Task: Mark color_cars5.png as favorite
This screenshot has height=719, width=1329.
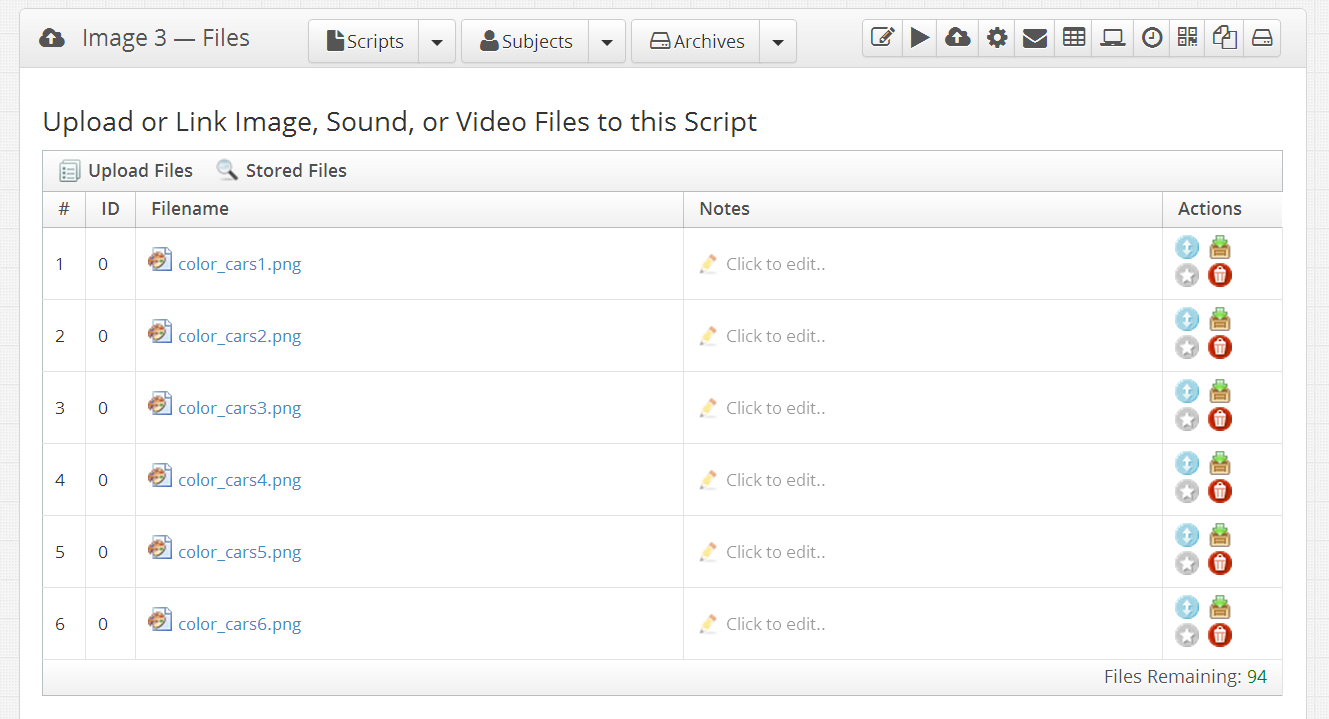Action: pyautogui.click(x=1187, y=563)
